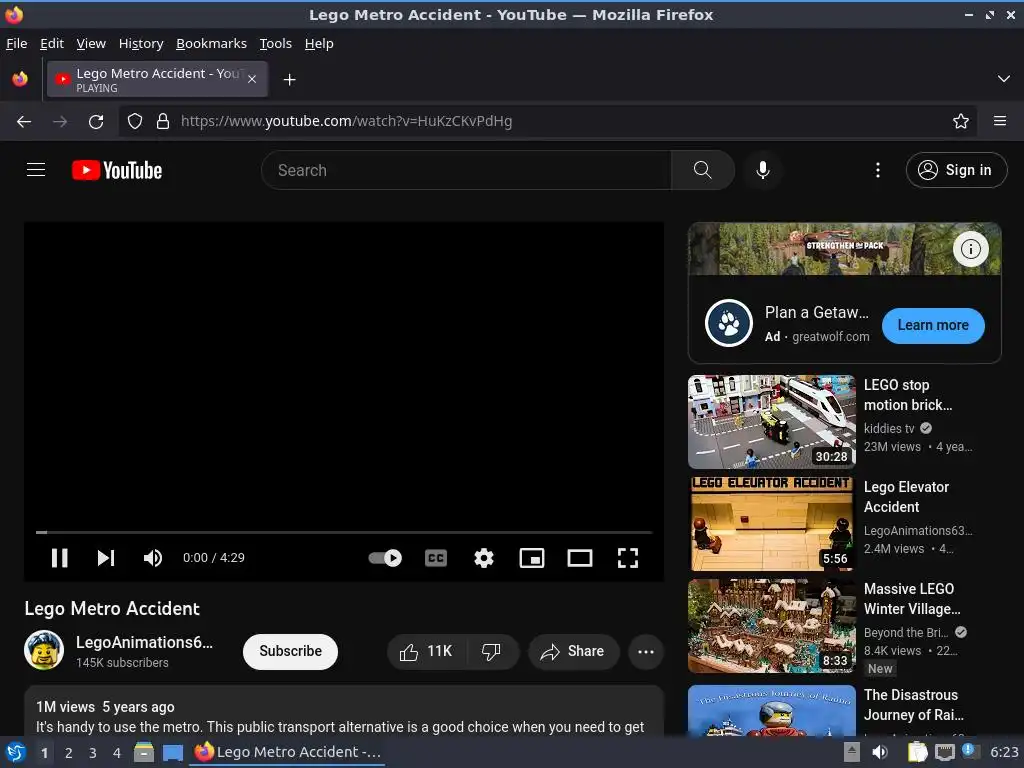This screenshot has width=1024, height=768.
Task: Show desktop taskbar icon
Action: coord(172,752)
